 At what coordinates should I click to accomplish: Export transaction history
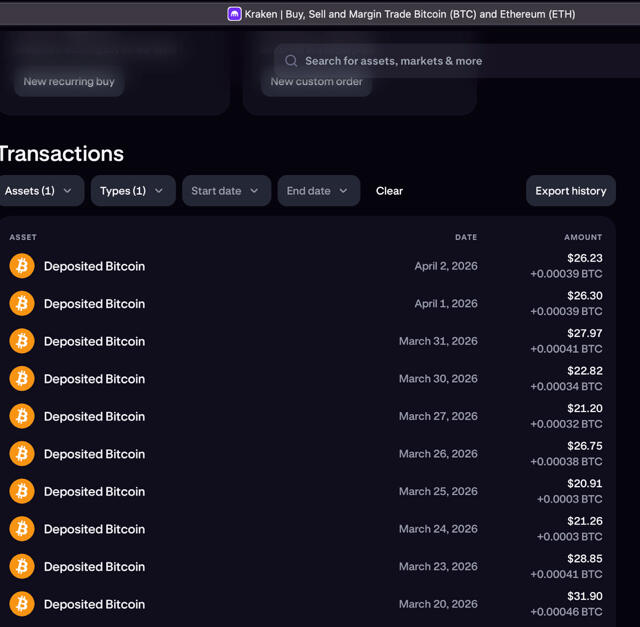[x=570, y=191]
